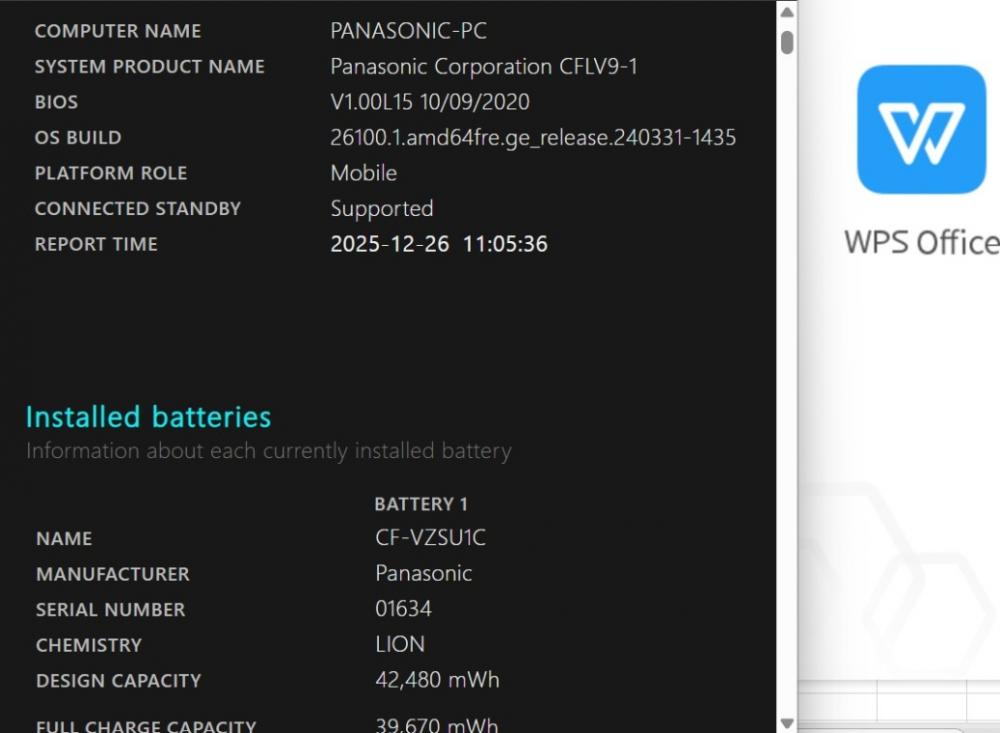Click the BATTERY 1 column header
Image resolution: width=1000 pixels, height=733 pixels.
click(x=421, y=504)
